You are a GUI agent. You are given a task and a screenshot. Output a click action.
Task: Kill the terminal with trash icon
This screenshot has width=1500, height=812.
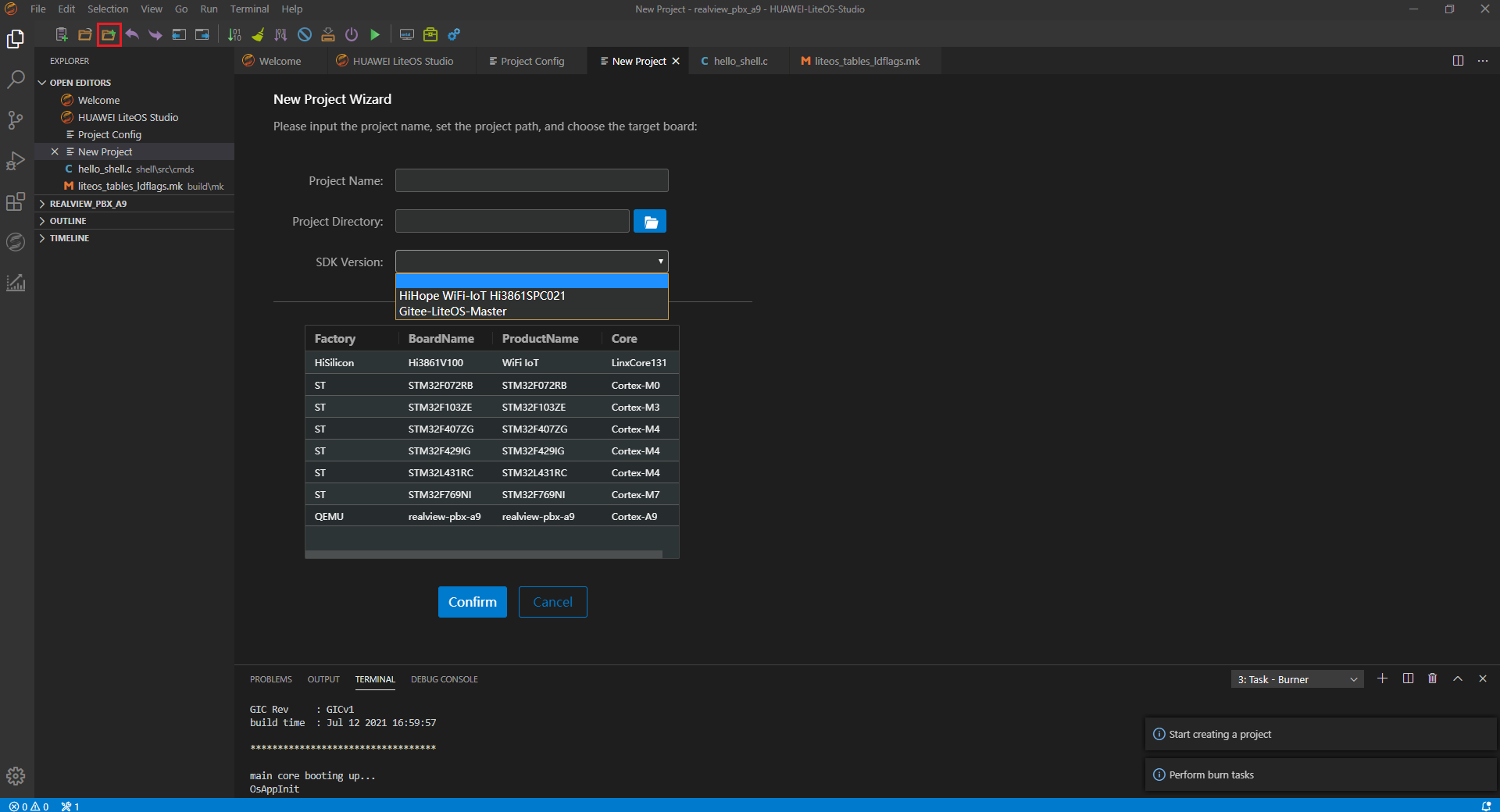[1433, 678]
